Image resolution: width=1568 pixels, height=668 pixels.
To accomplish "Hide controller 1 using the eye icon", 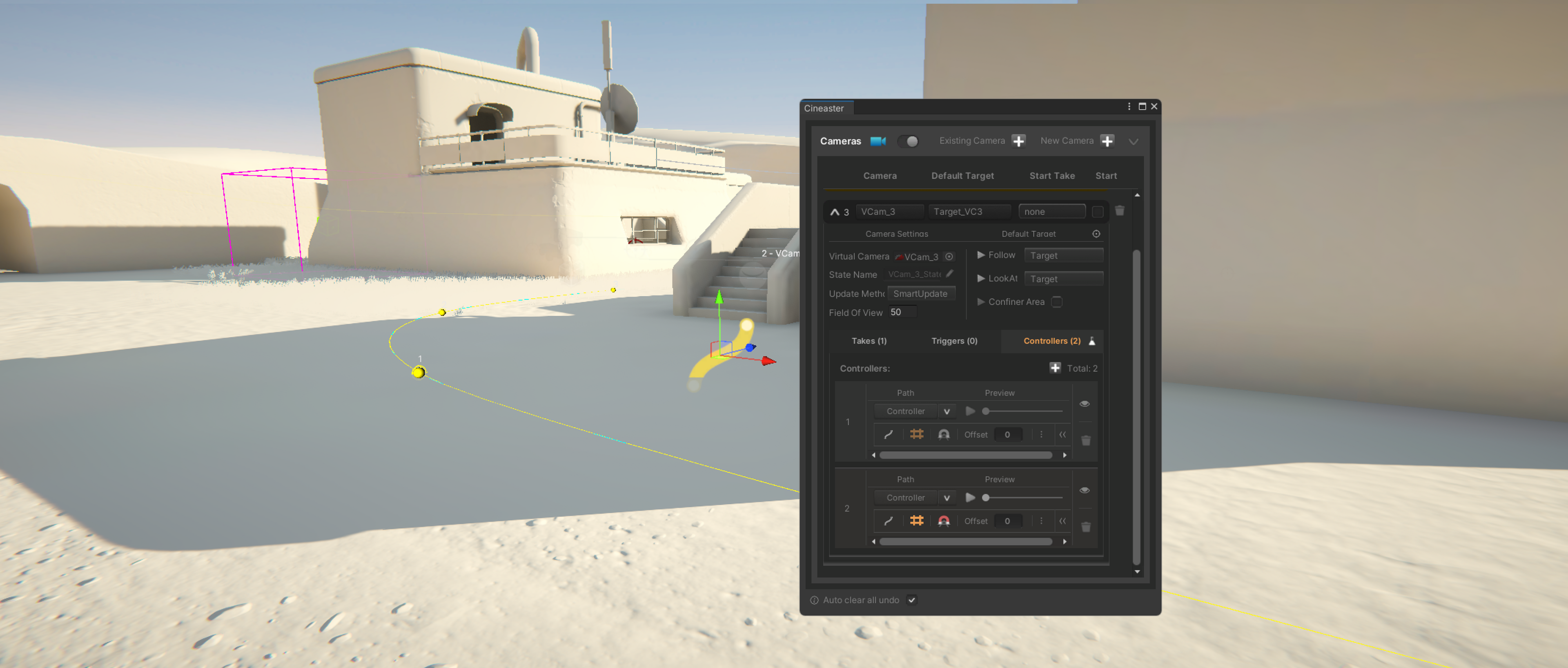I will tap(1084, 404).
